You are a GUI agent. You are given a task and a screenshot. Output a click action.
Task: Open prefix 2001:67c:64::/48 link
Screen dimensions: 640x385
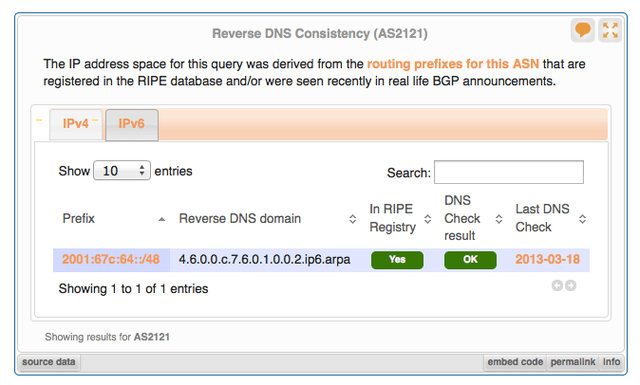pos(111,259)
